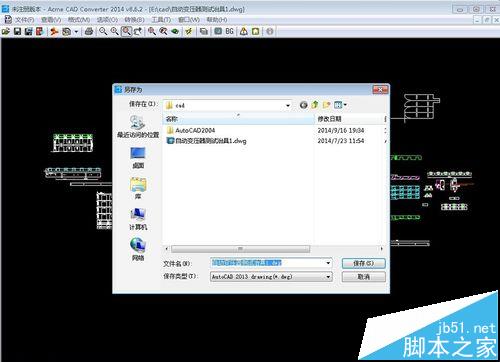The image size is (500, 362).
Task: Open the 文件(F) menu
Action: coord(24,20)
